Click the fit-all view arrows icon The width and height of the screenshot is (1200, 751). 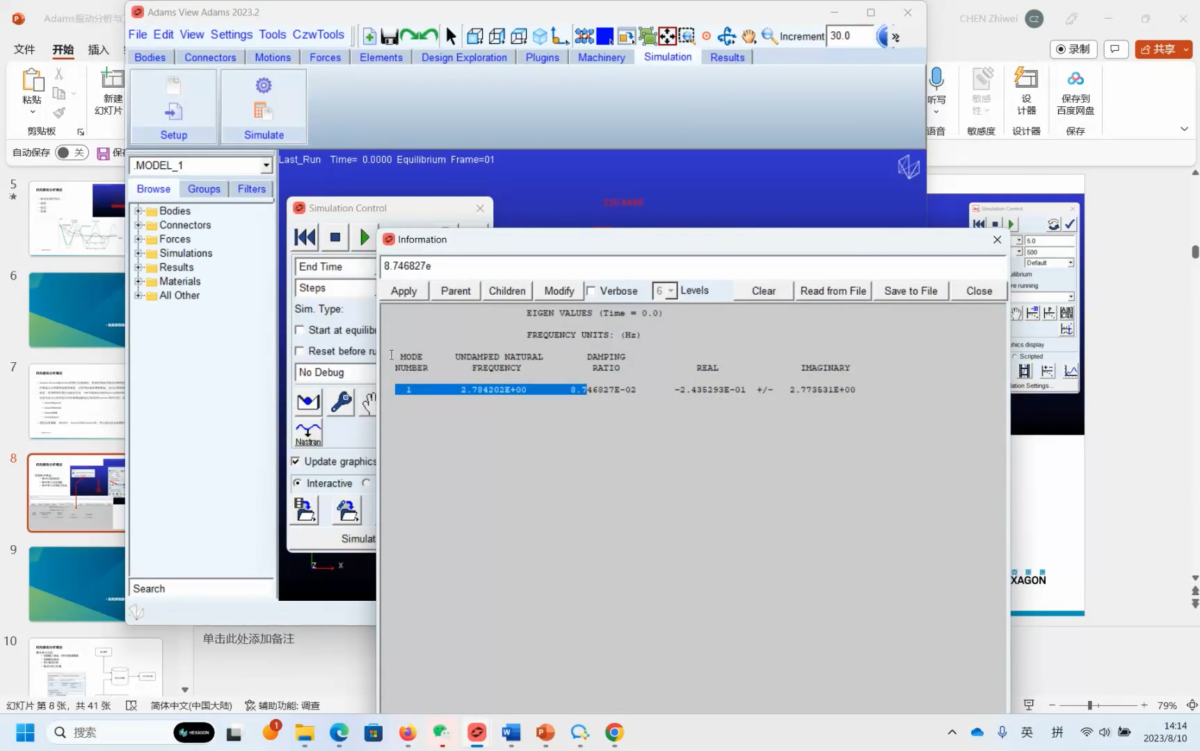pos(667,36)
